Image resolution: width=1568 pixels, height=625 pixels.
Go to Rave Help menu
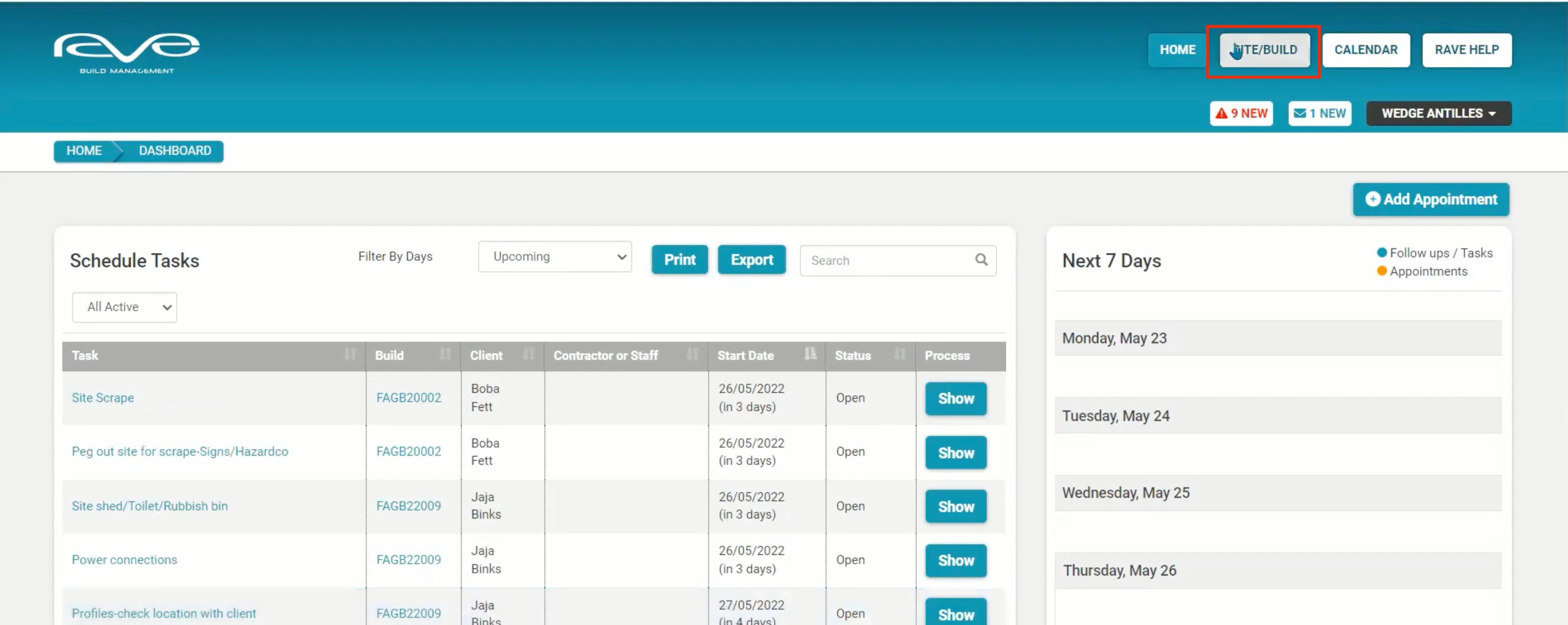click(x=1466, y=50)
